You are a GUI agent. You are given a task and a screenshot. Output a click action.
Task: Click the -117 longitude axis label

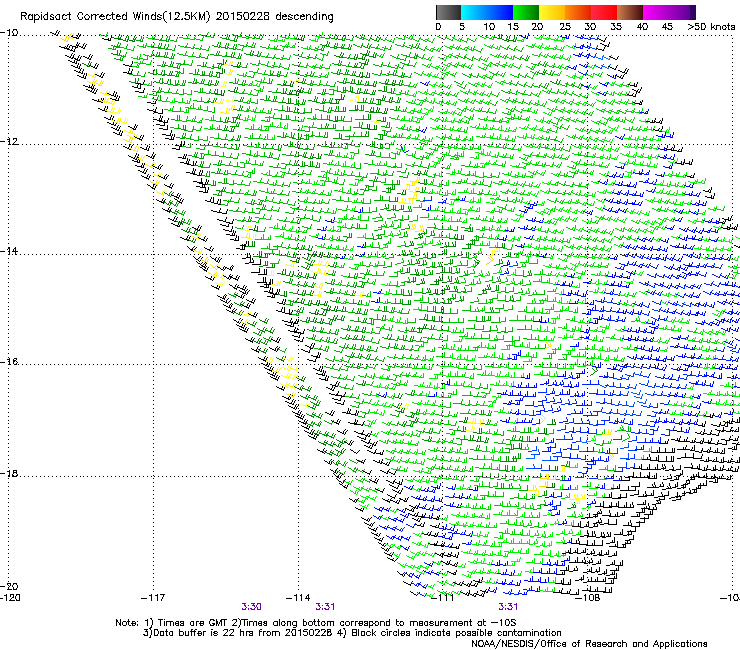[153, 598]
